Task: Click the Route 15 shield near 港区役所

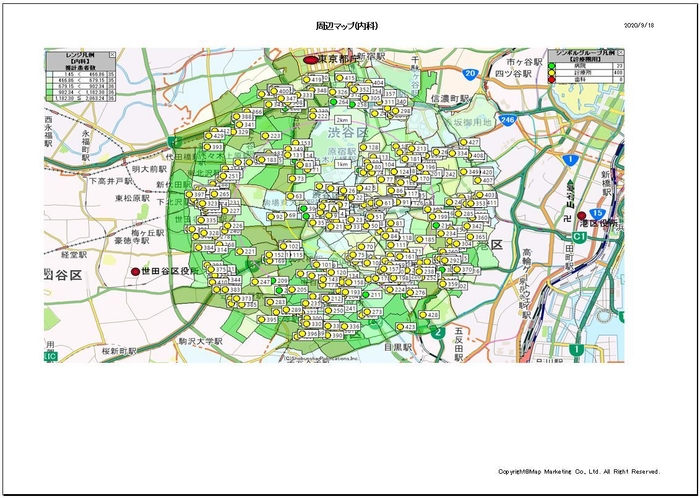Action: point(597,214)
